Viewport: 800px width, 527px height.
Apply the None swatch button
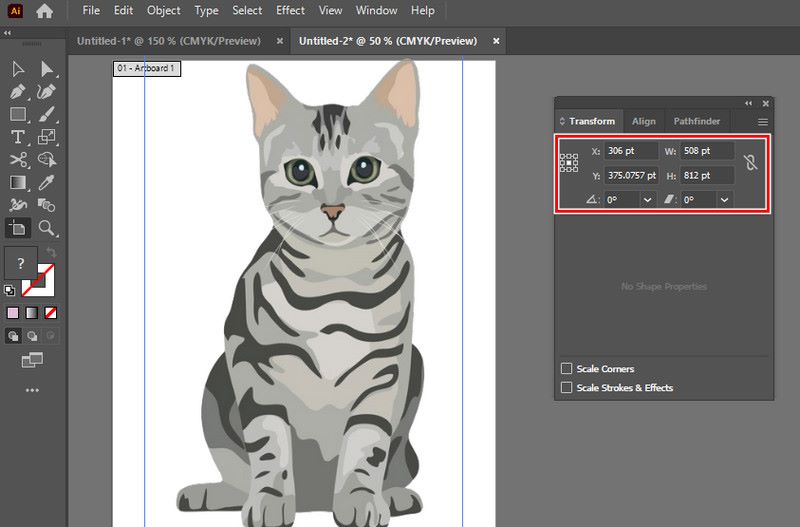(51, 313)
